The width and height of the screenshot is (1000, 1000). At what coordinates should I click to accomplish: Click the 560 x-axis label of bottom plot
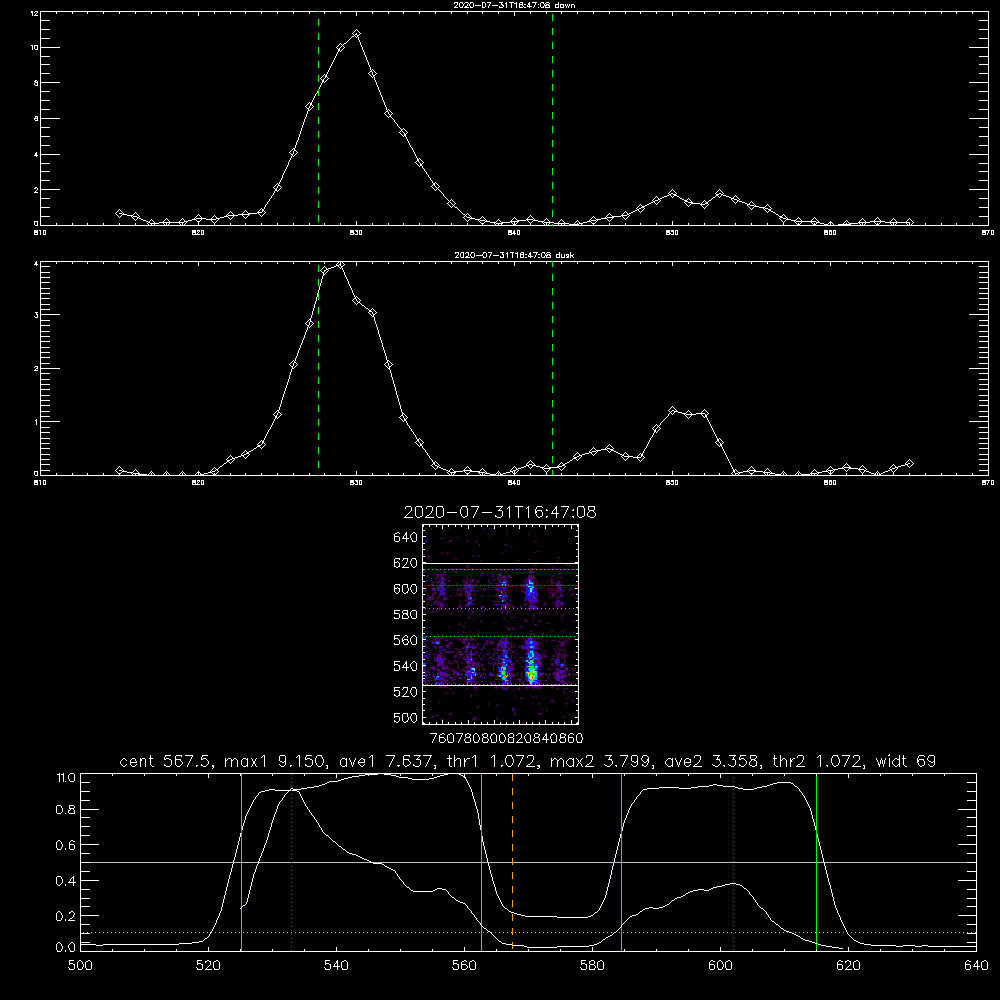click(464, 966)
